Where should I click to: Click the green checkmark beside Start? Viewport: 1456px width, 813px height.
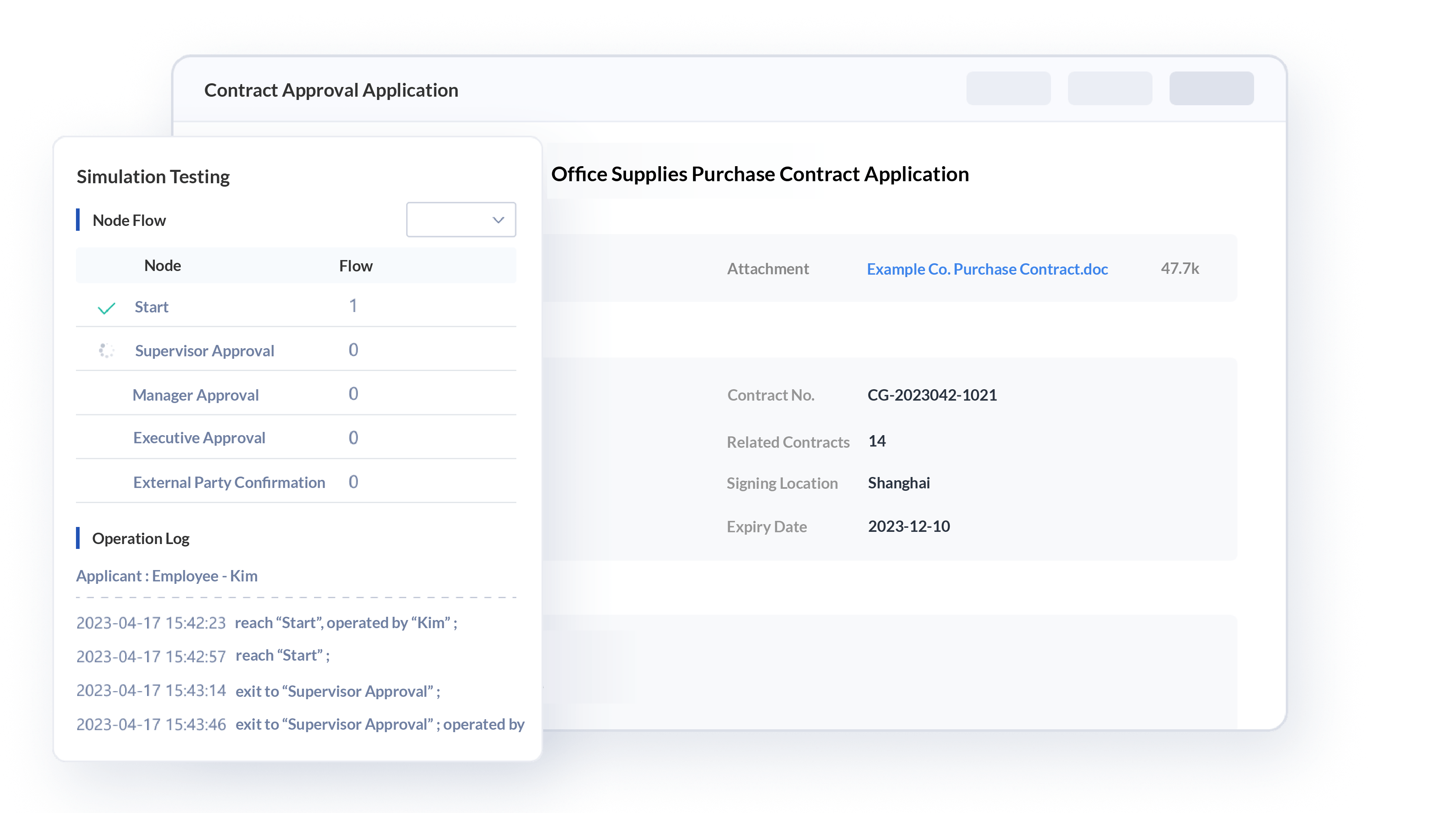pos(106,308)
